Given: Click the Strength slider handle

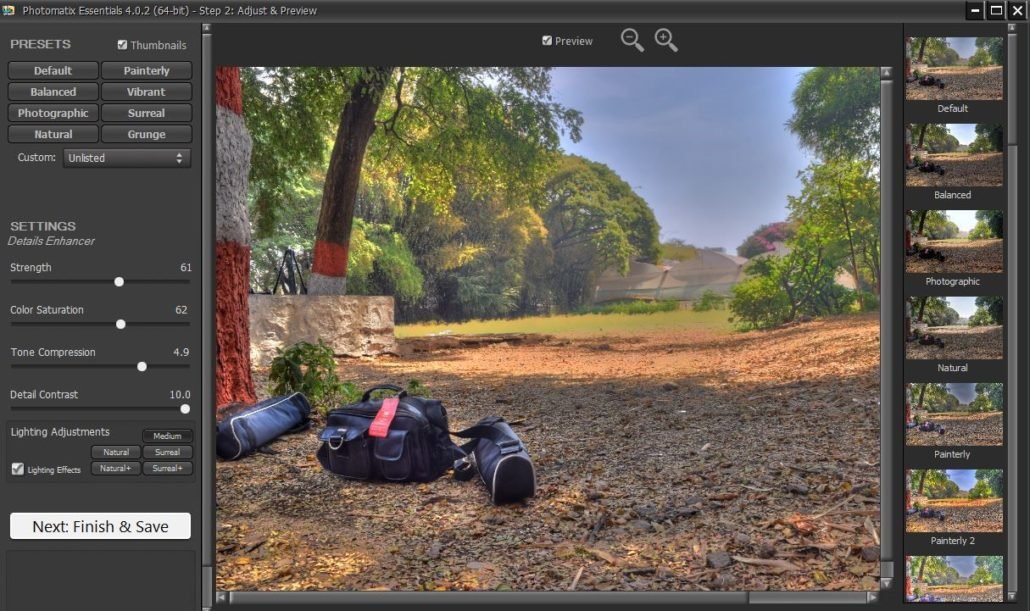Looking at the screenshot, I should tap(119, 282).
